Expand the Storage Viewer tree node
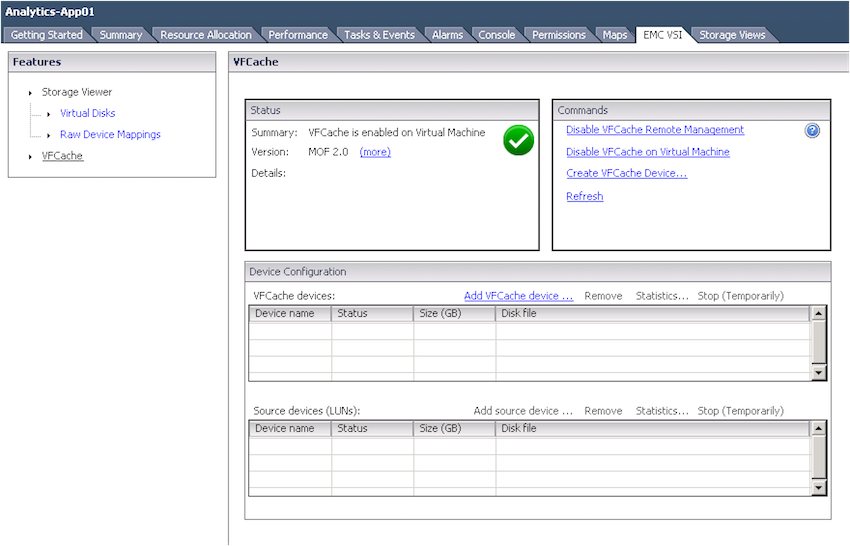This screenshot has height=546, width=850. 30,93
